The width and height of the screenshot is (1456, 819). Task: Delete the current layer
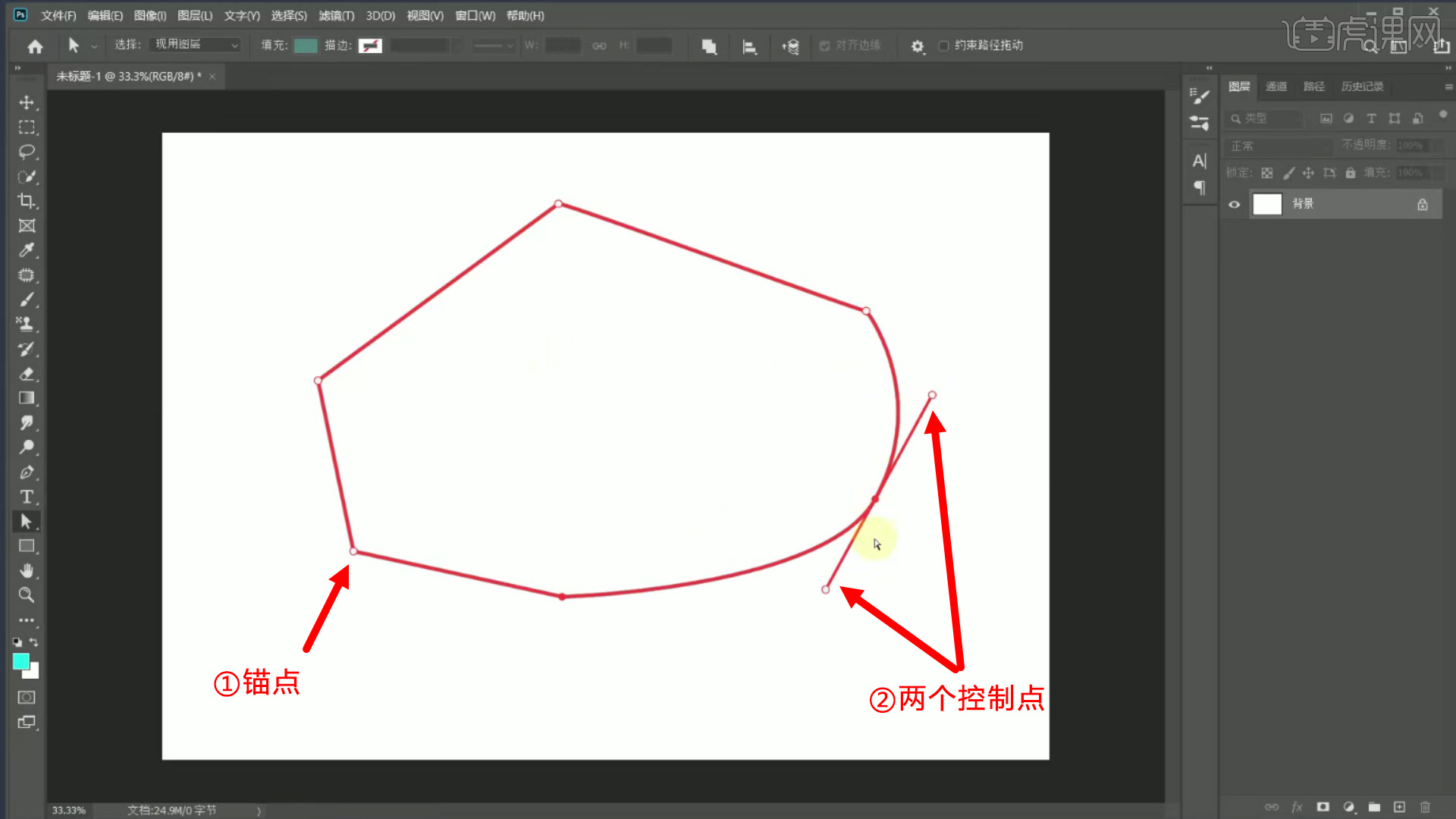[1425, 807]
